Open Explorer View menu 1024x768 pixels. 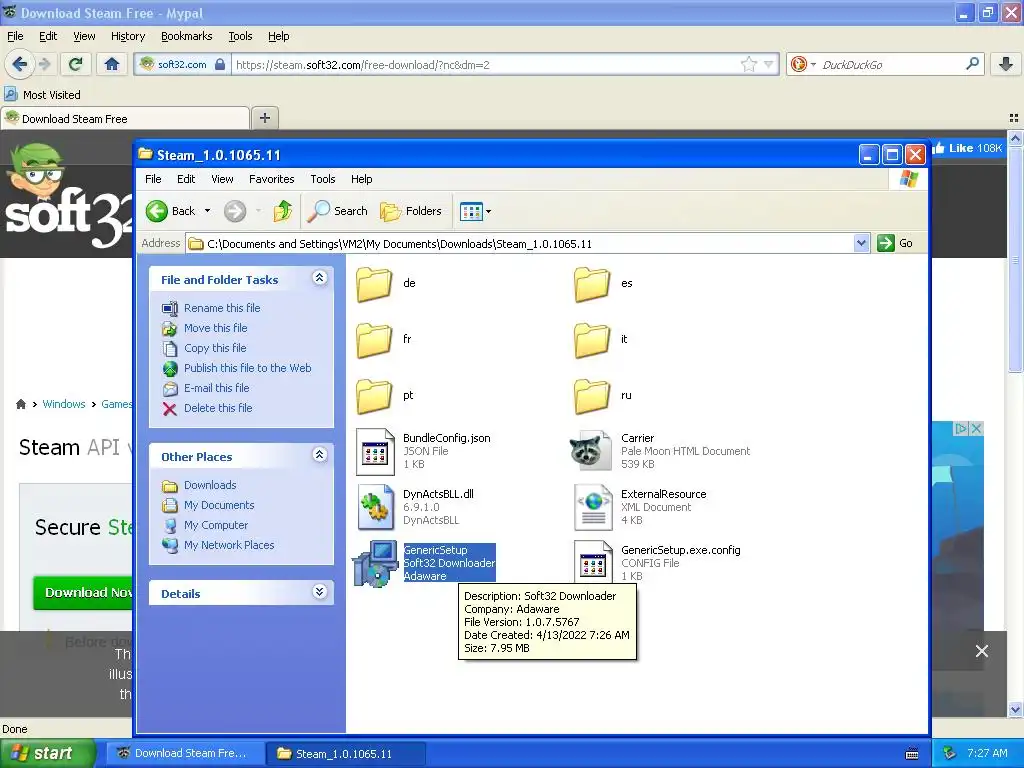coord(222,179)
